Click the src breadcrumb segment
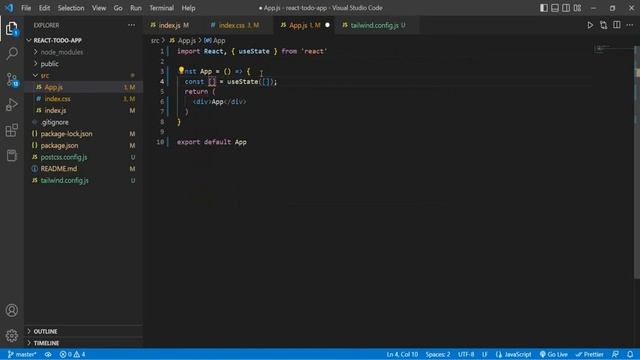 (155, 40)
